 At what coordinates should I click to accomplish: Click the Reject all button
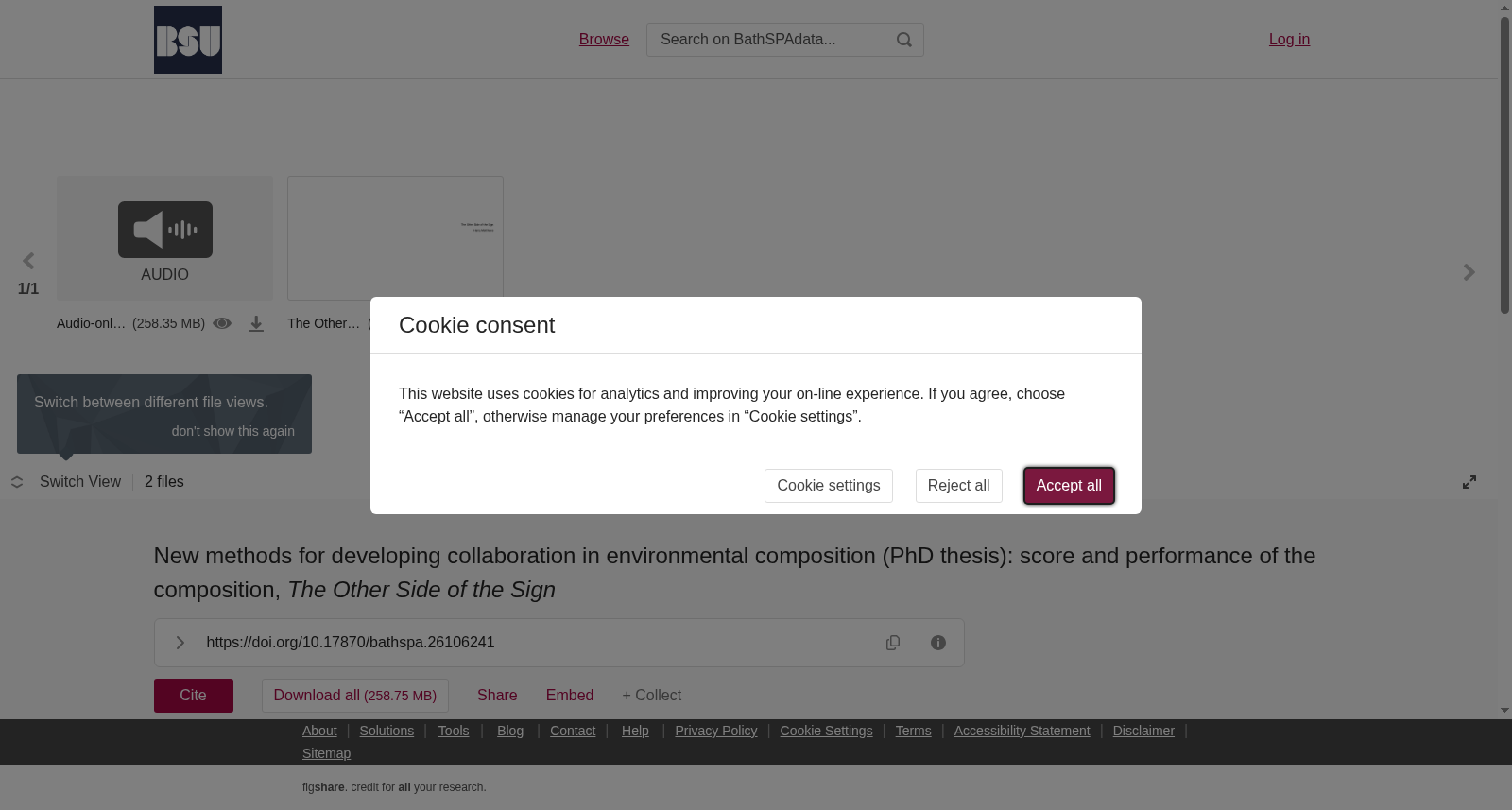pos(958,486)
